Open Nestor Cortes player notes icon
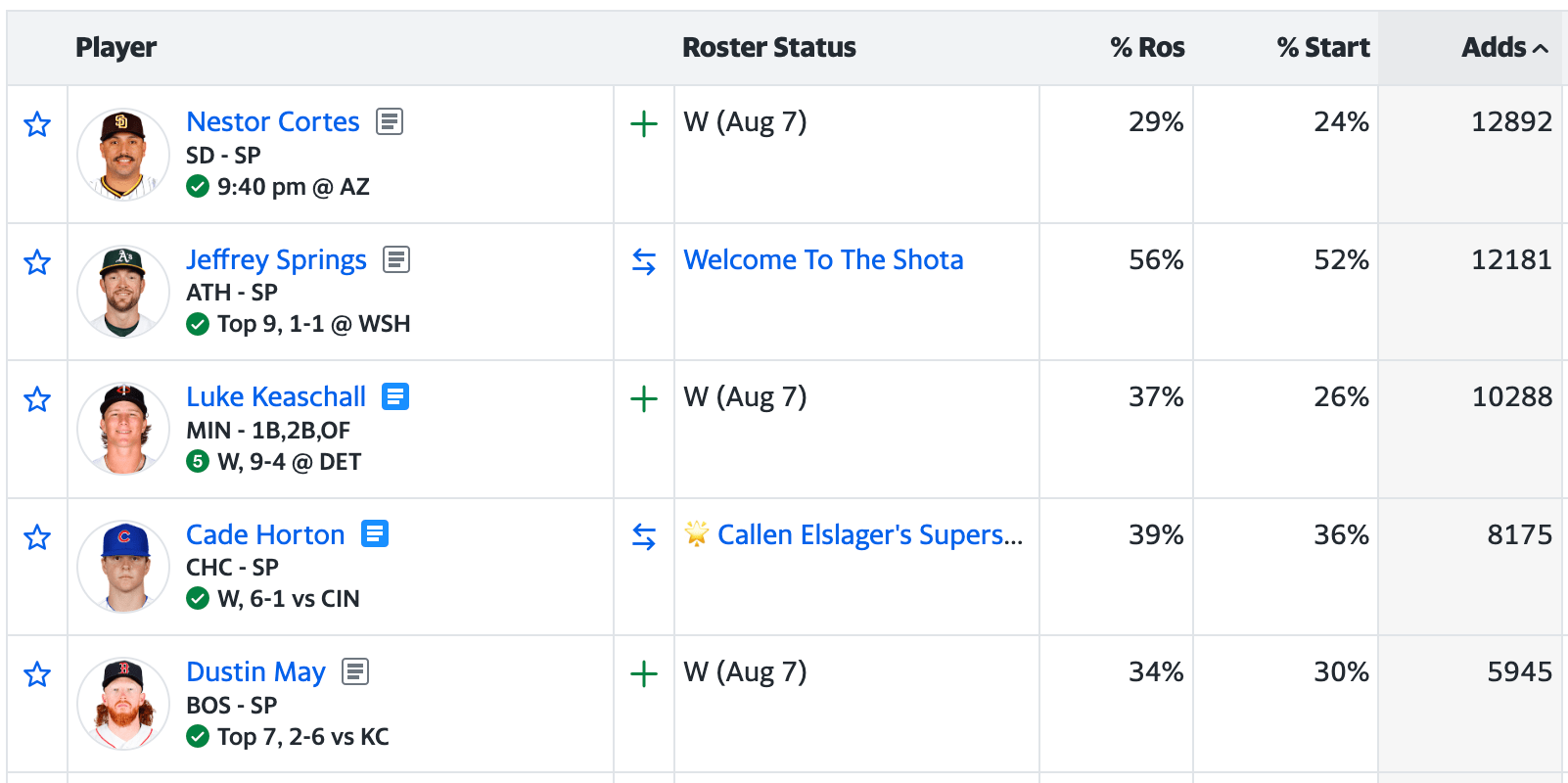This screenshot has width=1568, height=783. [390, 121]
